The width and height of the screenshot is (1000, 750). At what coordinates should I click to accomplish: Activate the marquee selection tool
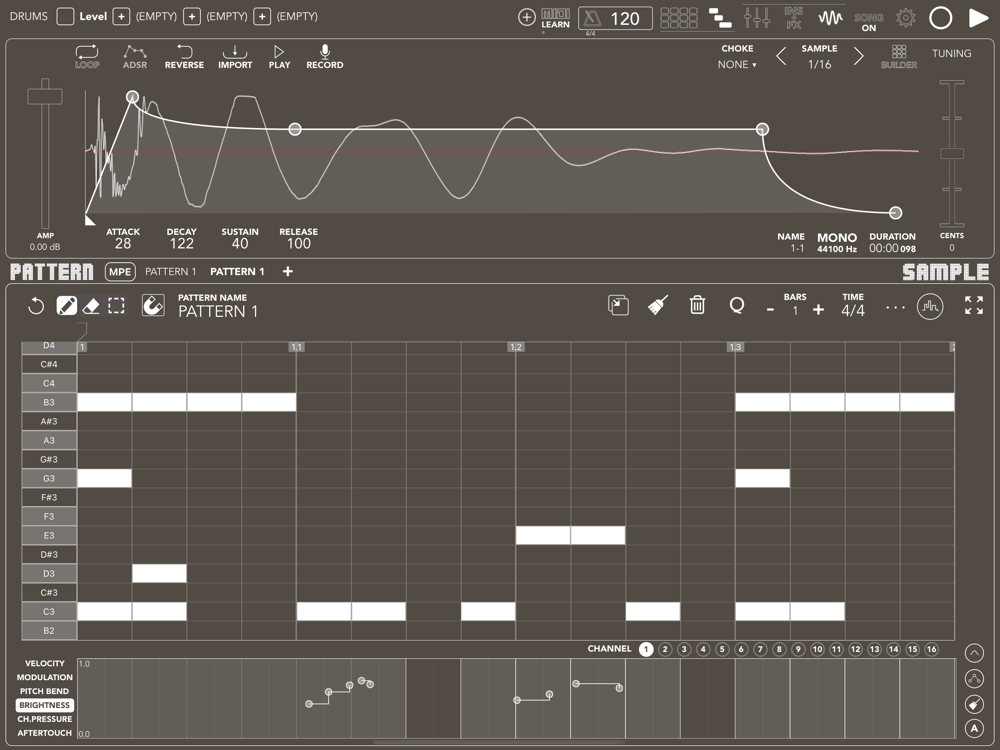[117, 306]
